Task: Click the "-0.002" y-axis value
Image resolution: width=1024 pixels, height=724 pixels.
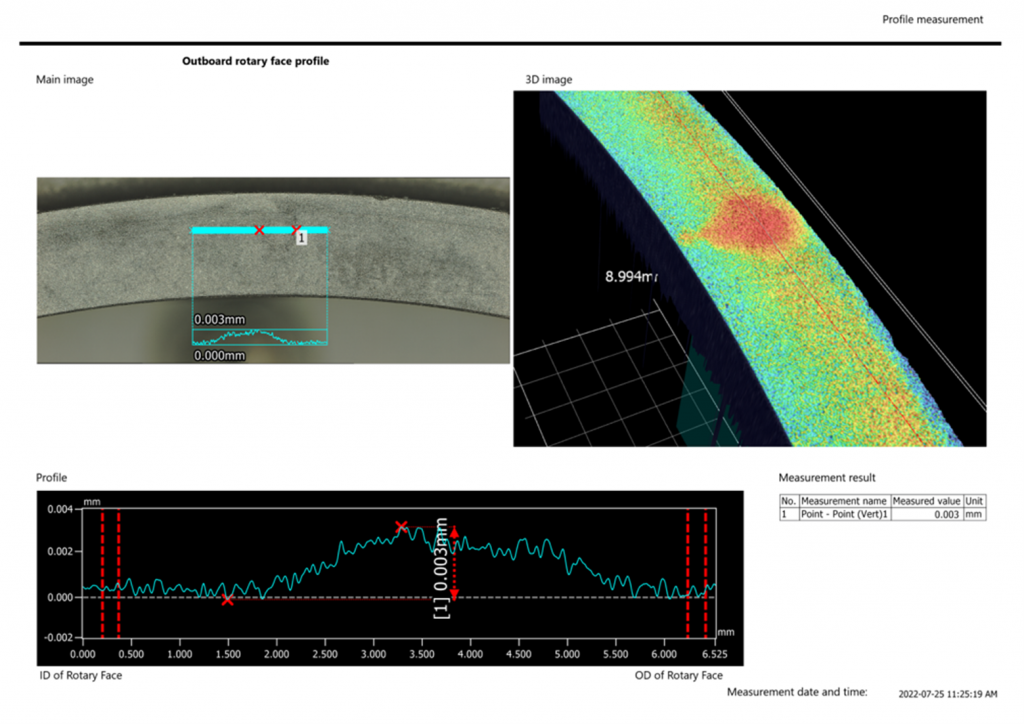Action: pyautogui.click(x=58, y=637)
